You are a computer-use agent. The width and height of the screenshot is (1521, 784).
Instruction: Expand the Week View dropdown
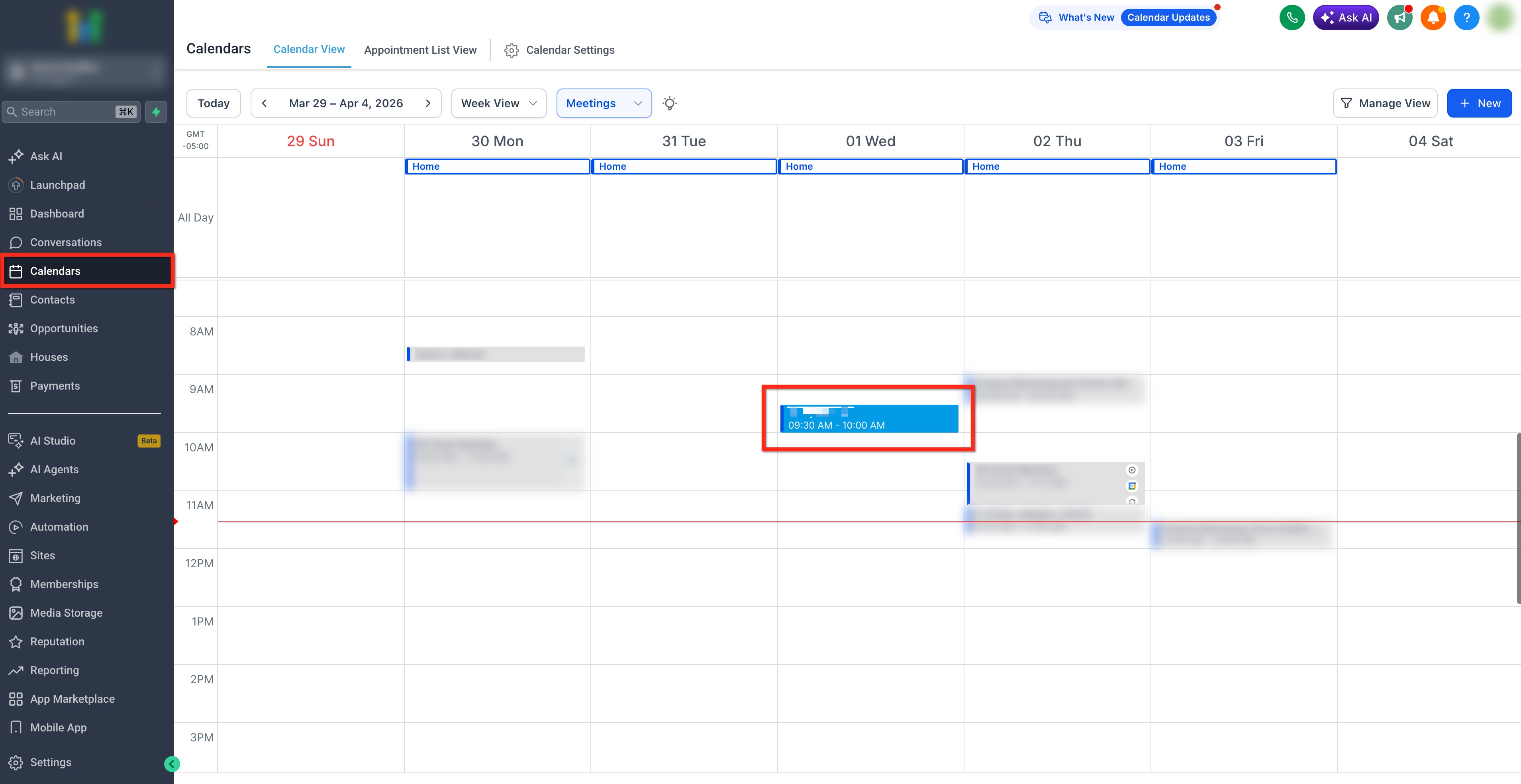tap(498, 103)
